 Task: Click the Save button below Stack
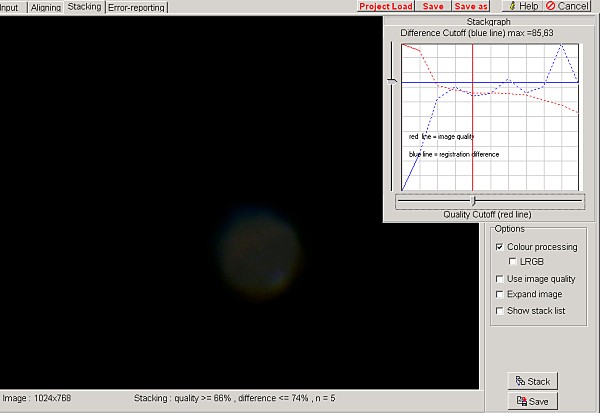531,401
